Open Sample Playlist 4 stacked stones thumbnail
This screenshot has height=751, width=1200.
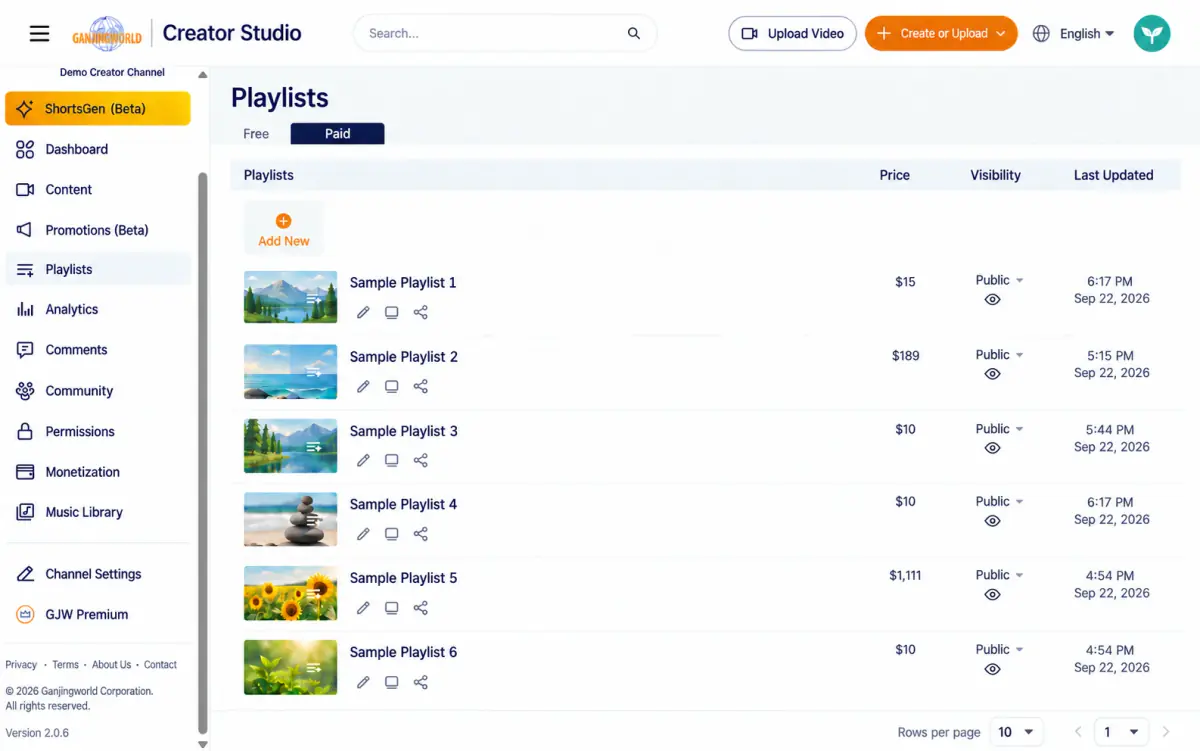click(x=290, y=519)
